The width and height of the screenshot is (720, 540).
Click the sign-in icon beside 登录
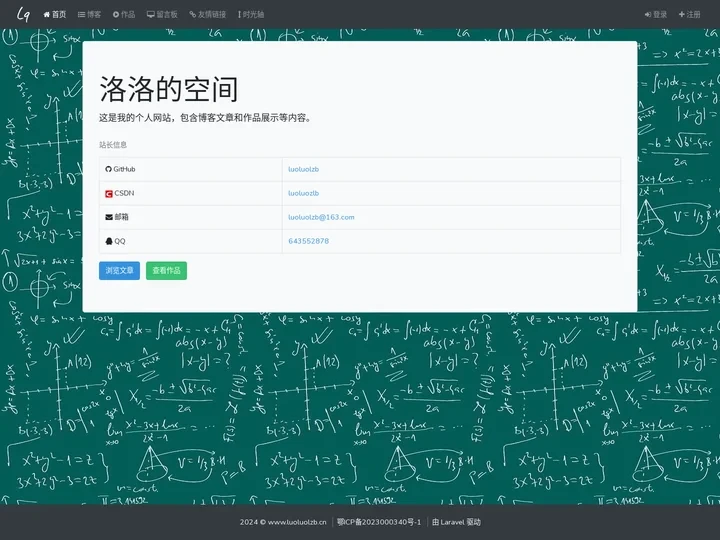click(x=647, y=15)
